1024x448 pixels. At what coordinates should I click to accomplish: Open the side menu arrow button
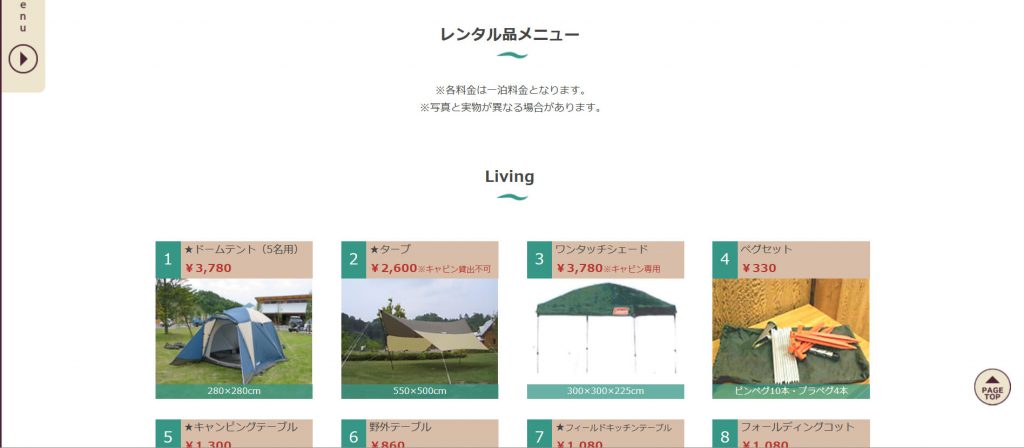pos(23,59)
